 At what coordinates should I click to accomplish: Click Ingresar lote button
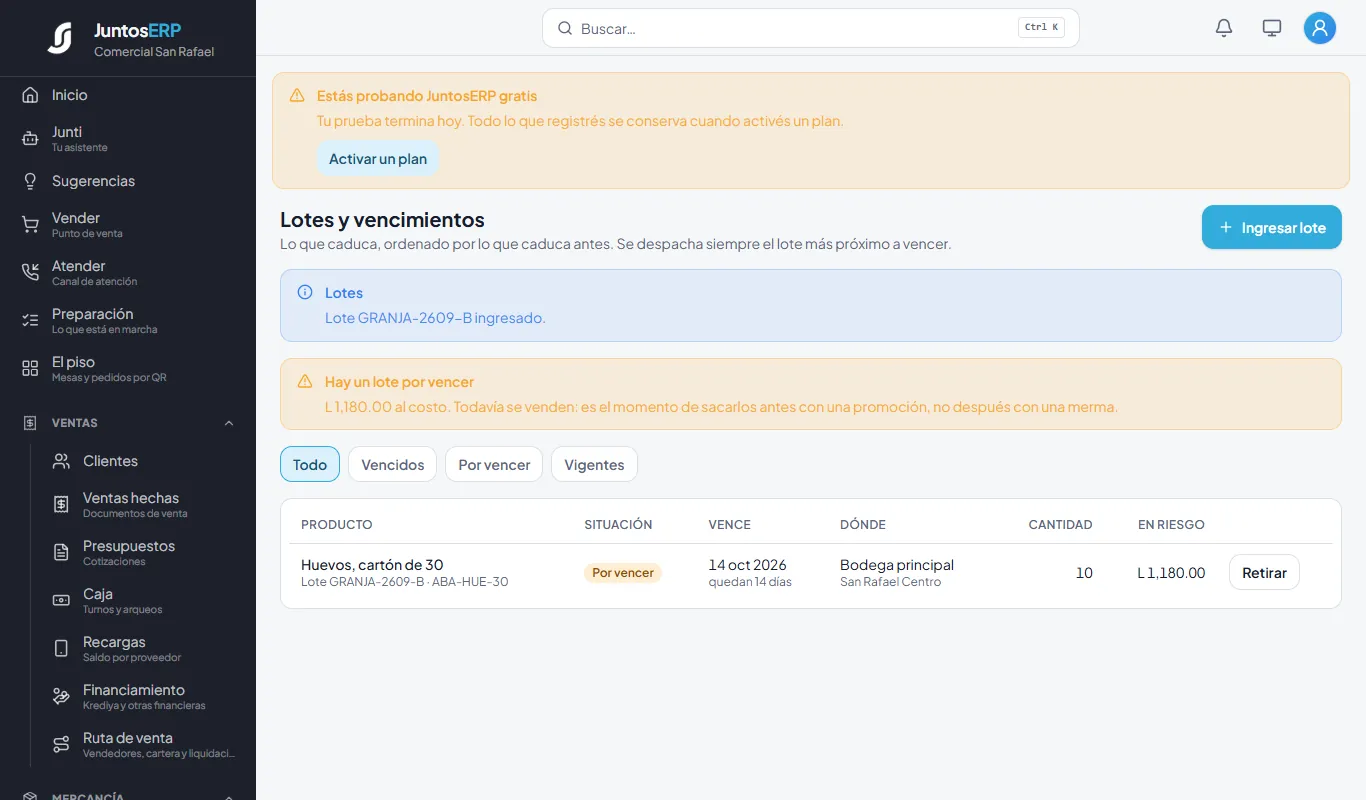pyautogui.click(x=1272, y=227)
